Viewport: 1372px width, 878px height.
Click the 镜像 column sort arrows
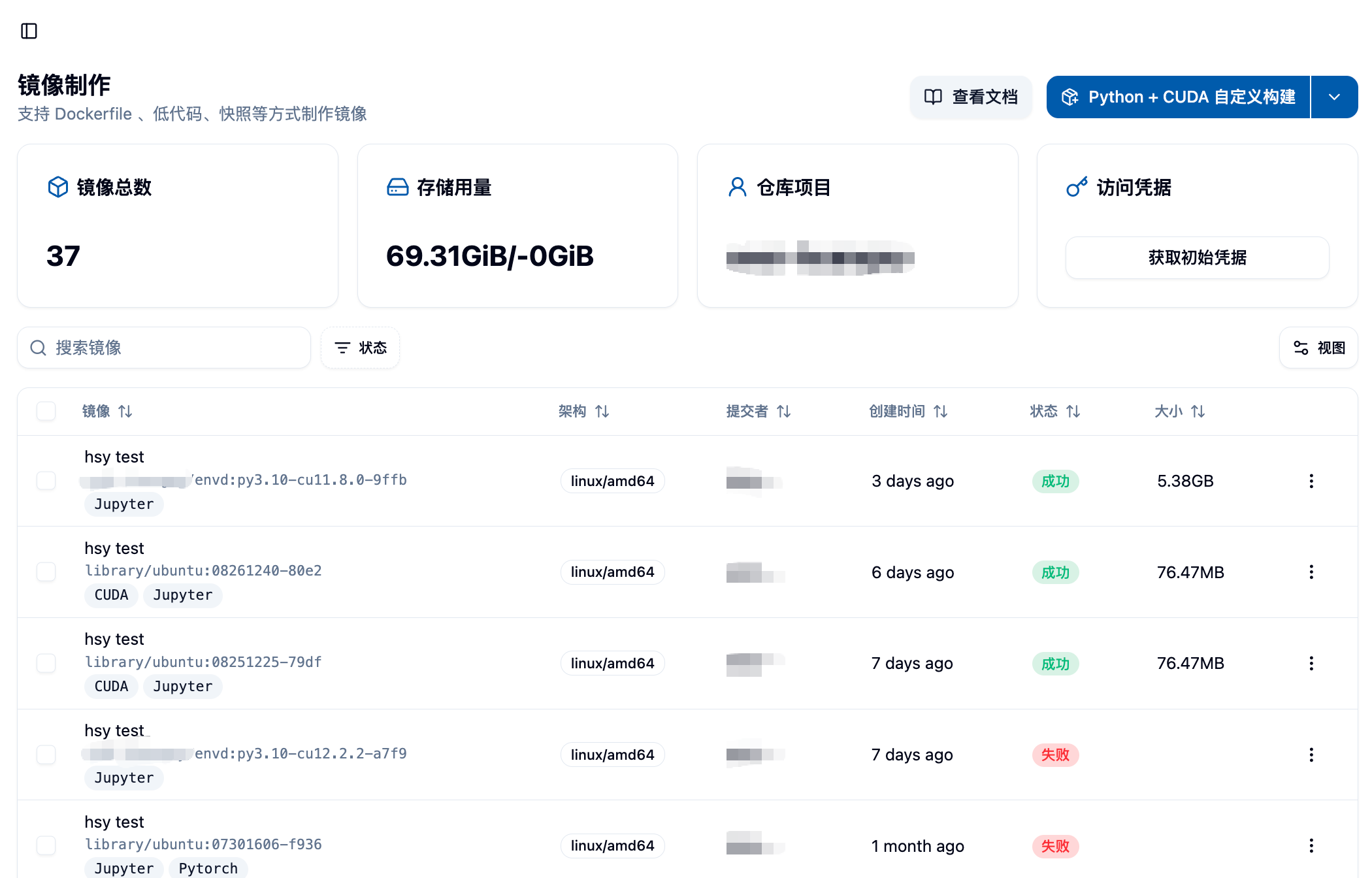click(125, 412)
